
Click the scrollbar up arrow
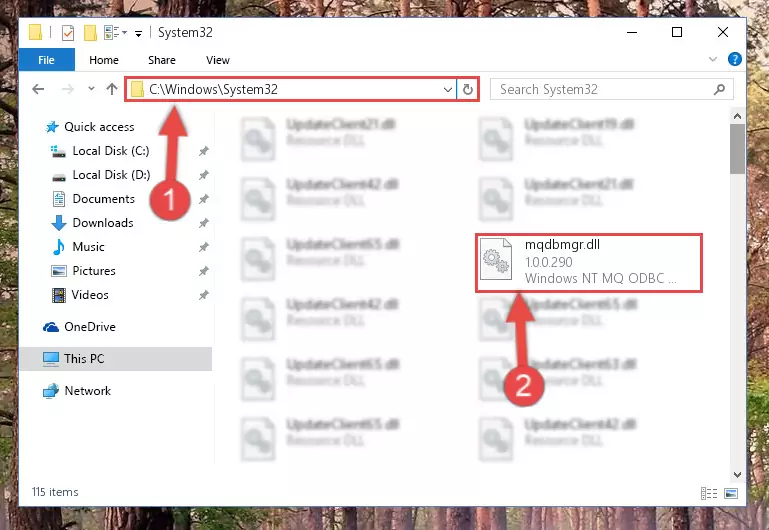pos(737,116)
